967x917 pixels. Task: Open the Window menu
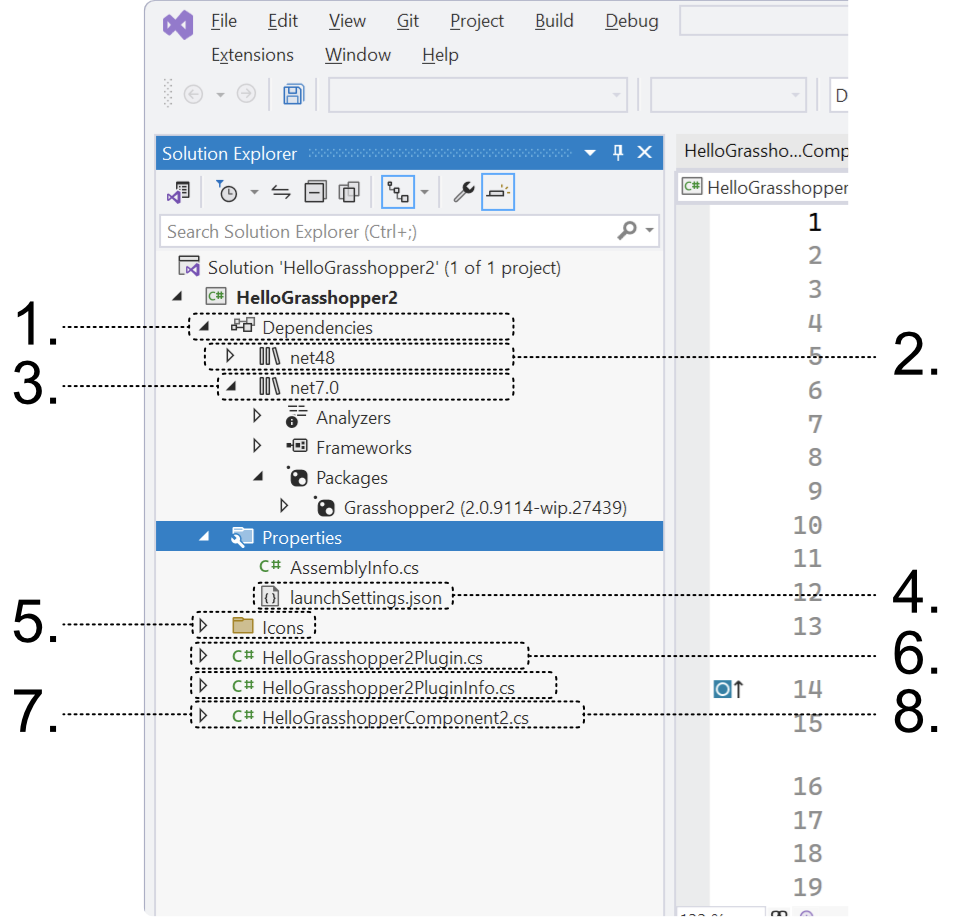(358, 55)
